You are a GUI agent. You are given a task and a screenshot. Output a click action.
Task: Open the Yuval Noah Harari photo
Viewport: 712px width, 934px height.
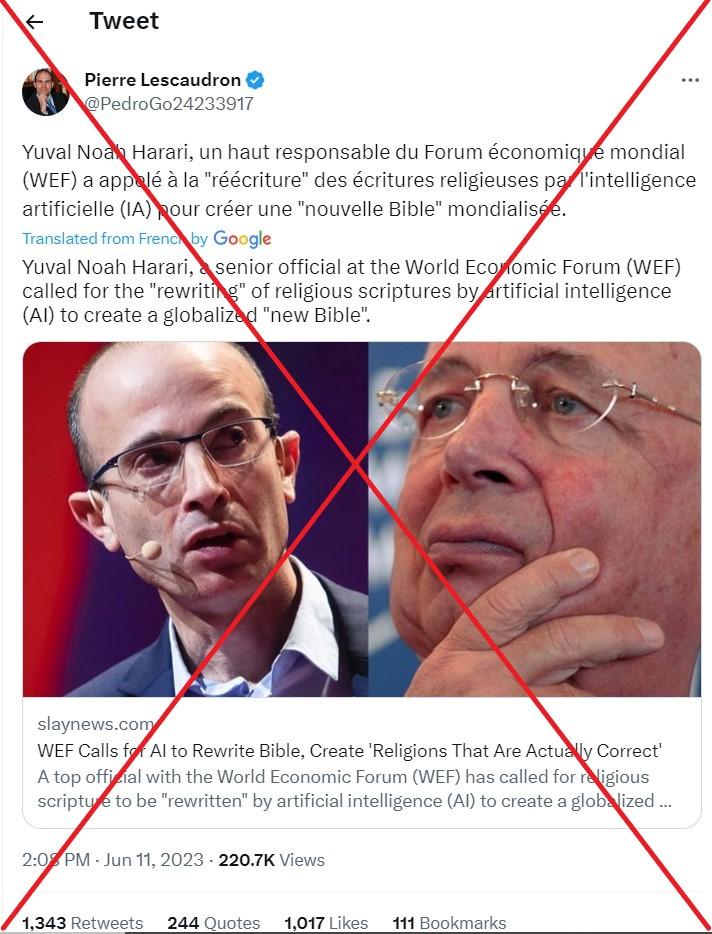[195, 519]
